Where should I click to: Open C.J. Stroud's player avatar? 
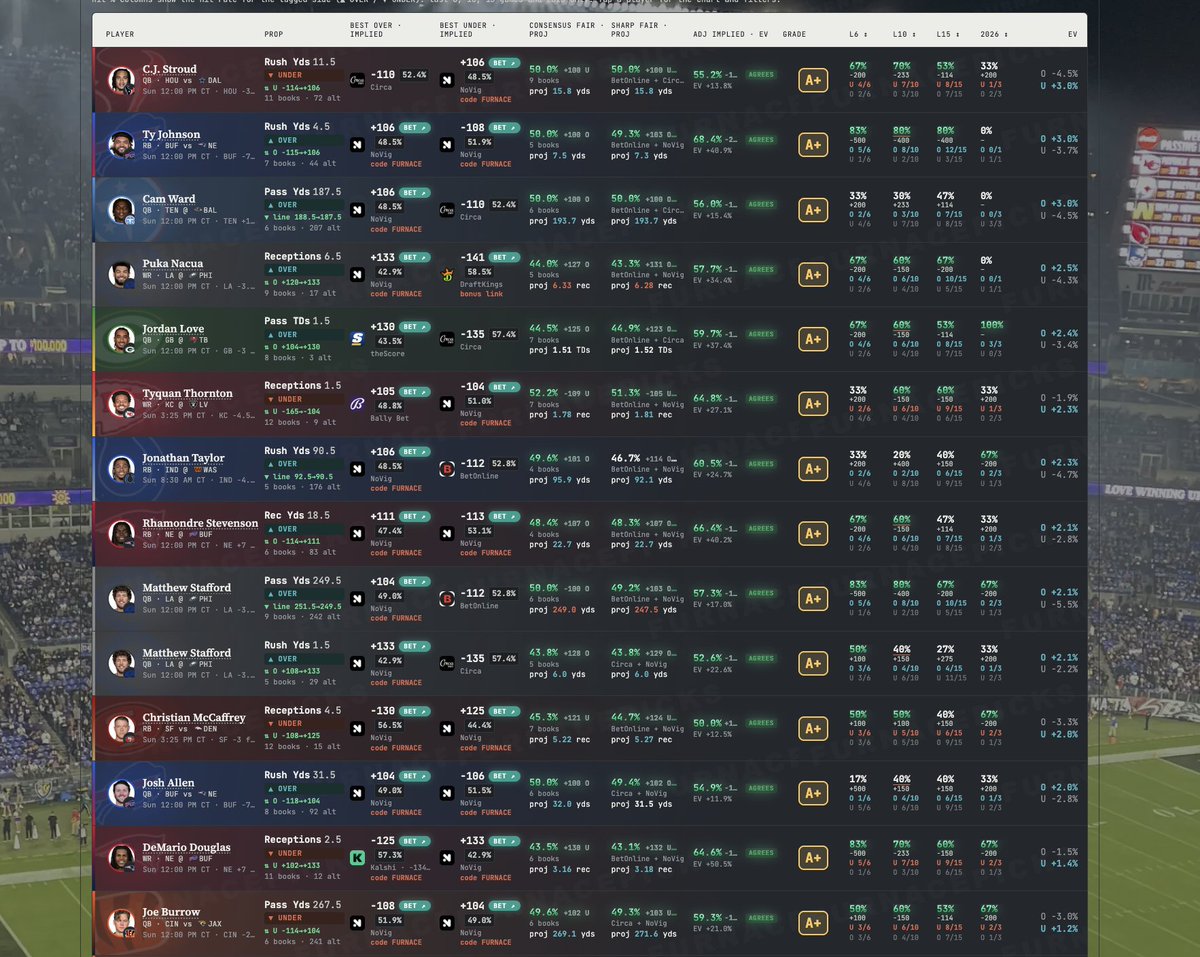click(x=121, y=81)
